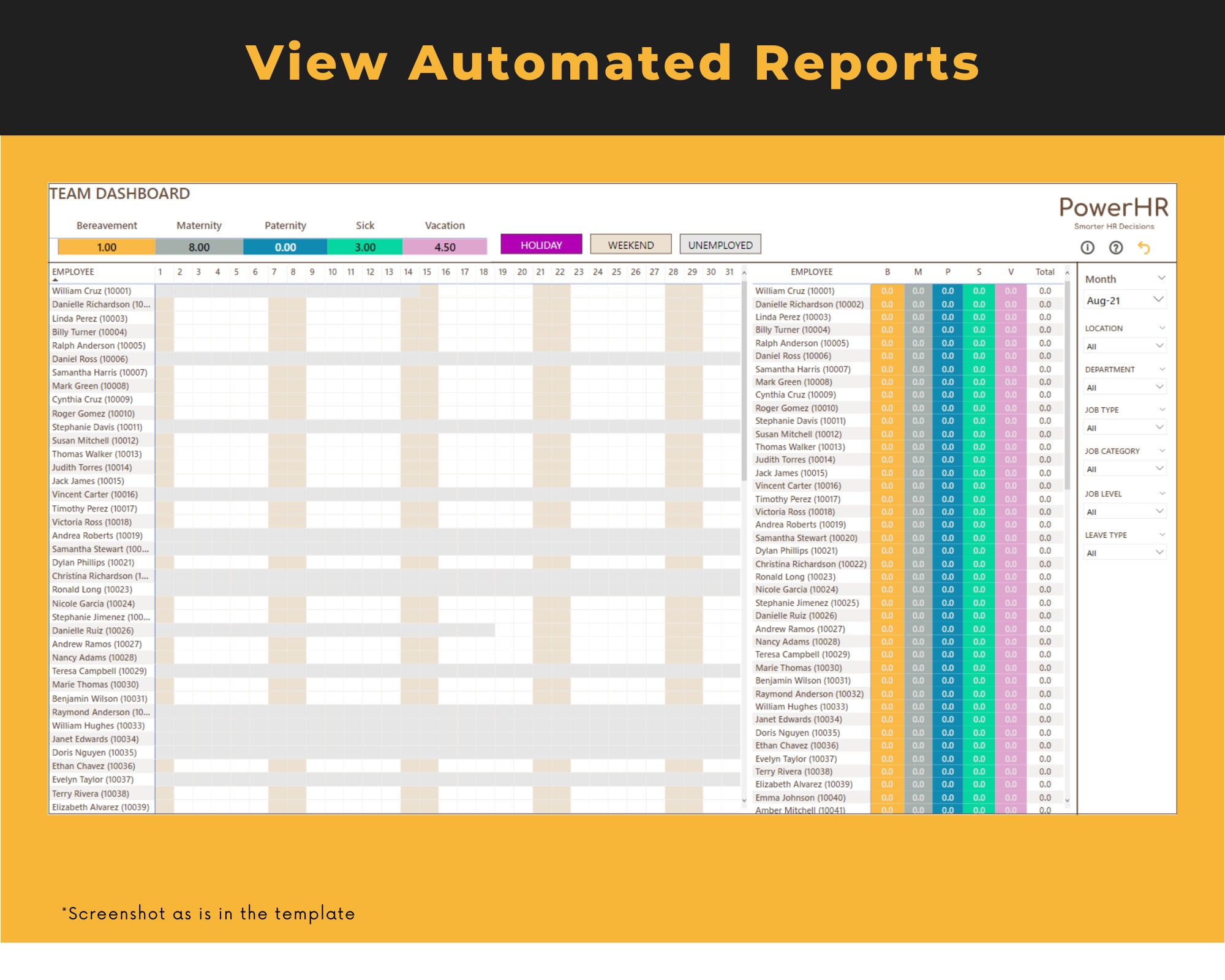The height and width of the screenshot is (980, 1225).
Task: Click the Sick label above the legend
Action: pos(364,225)
